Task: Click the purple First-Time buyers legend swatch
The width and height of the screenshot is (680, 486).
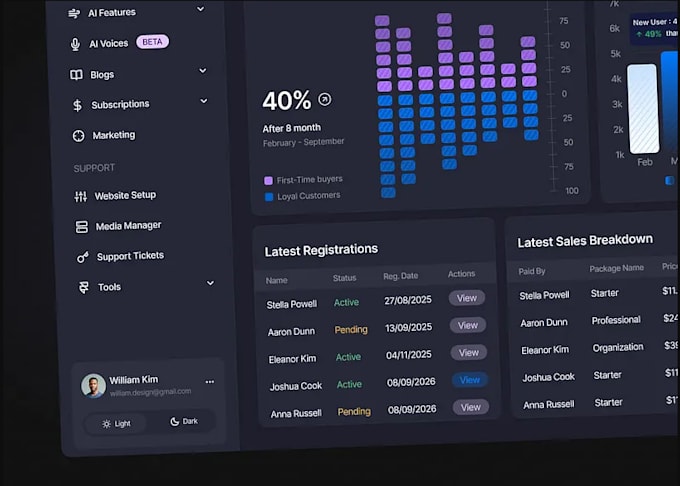Action: click(268, 180)
